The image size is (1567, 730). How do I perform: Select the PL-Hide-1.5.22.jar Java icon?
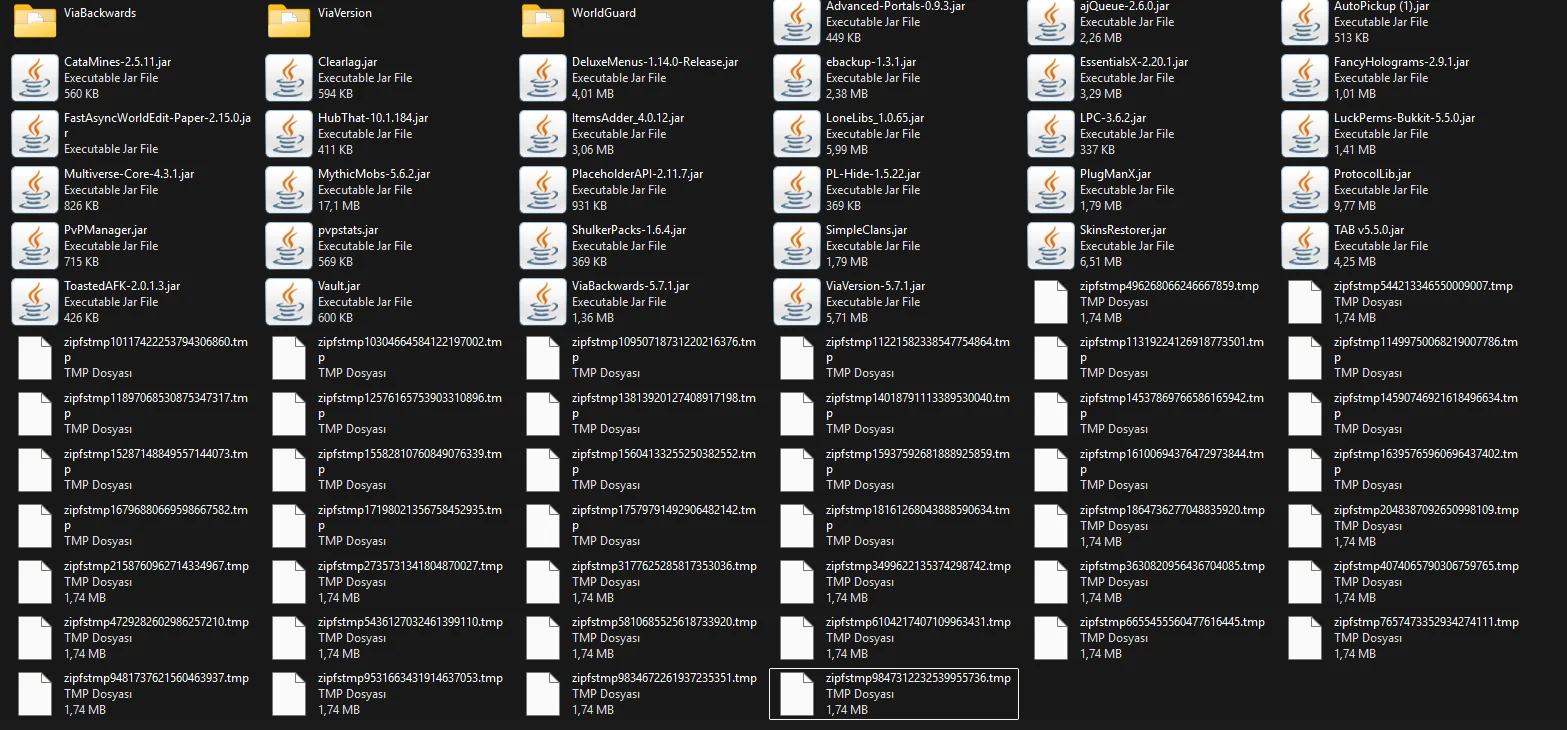coord(797,190)
